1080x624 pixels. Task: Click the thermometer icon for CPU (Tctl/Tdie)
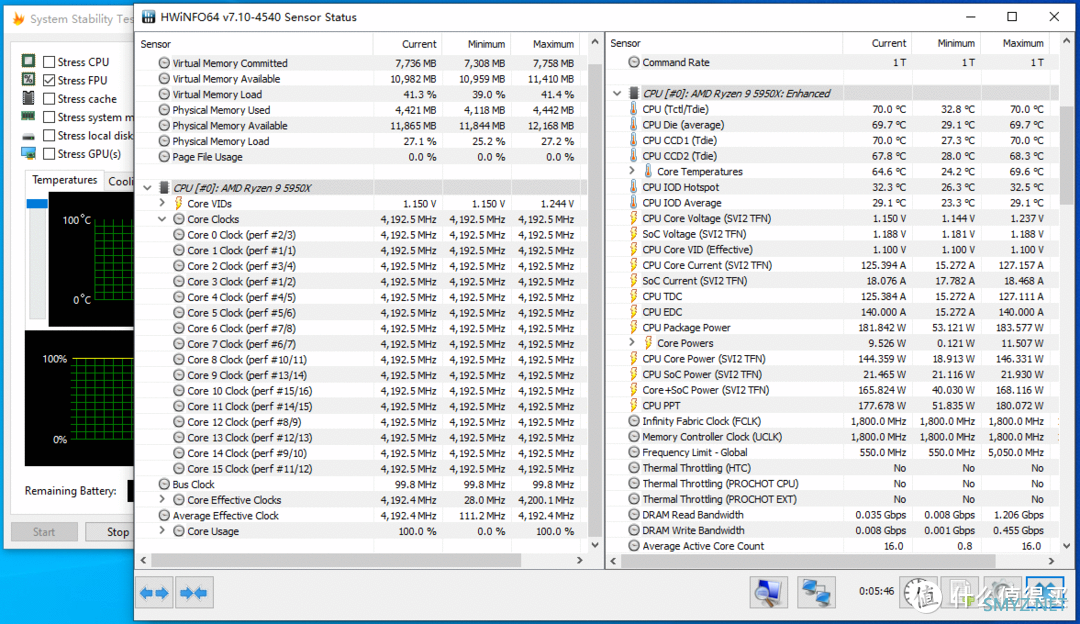click(633, 109)
